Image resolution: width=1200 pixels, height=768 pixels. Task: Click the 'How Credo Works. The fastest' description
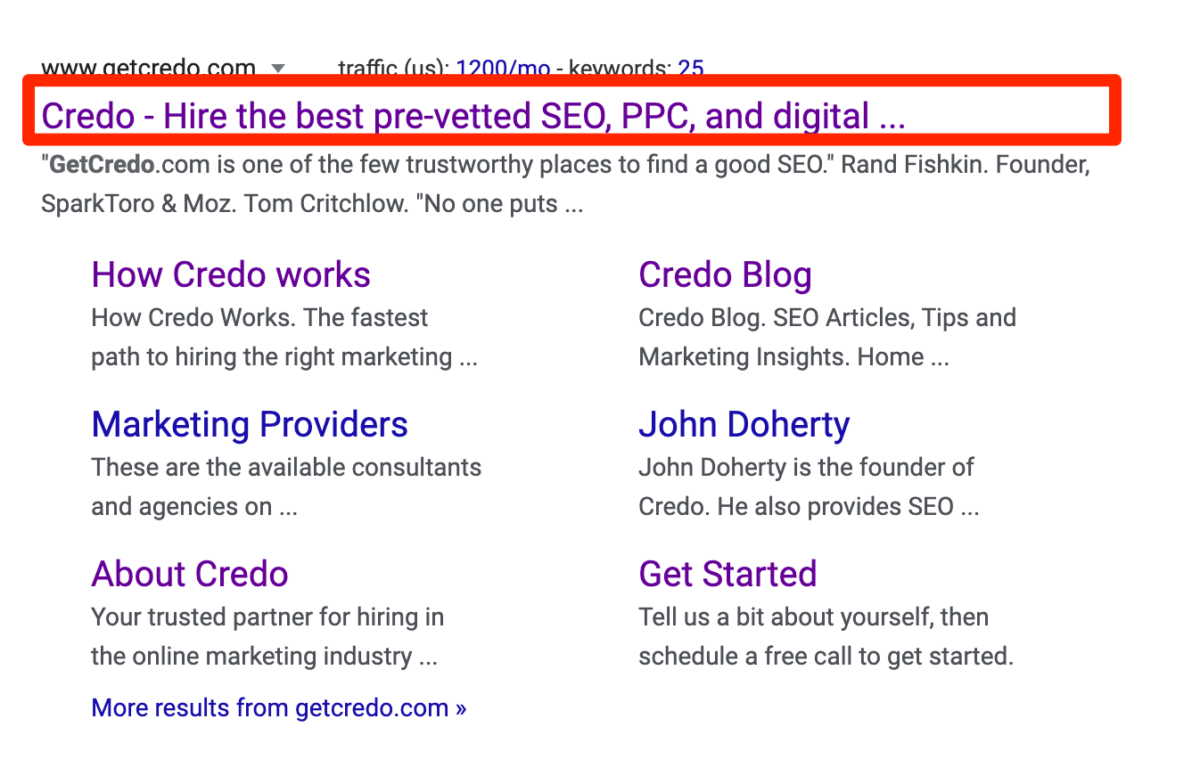click(x=259, y=318)
